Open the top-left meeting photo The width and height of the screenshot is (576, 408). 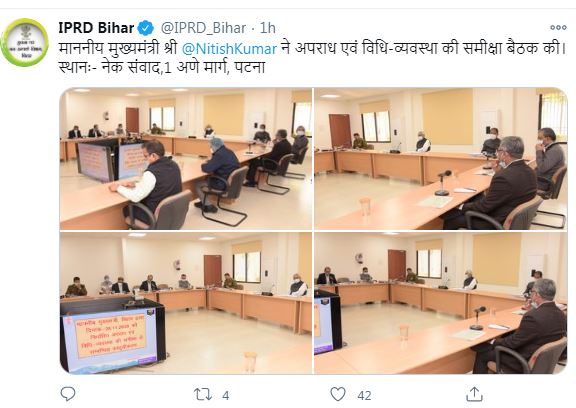click(x=186, y=159)
